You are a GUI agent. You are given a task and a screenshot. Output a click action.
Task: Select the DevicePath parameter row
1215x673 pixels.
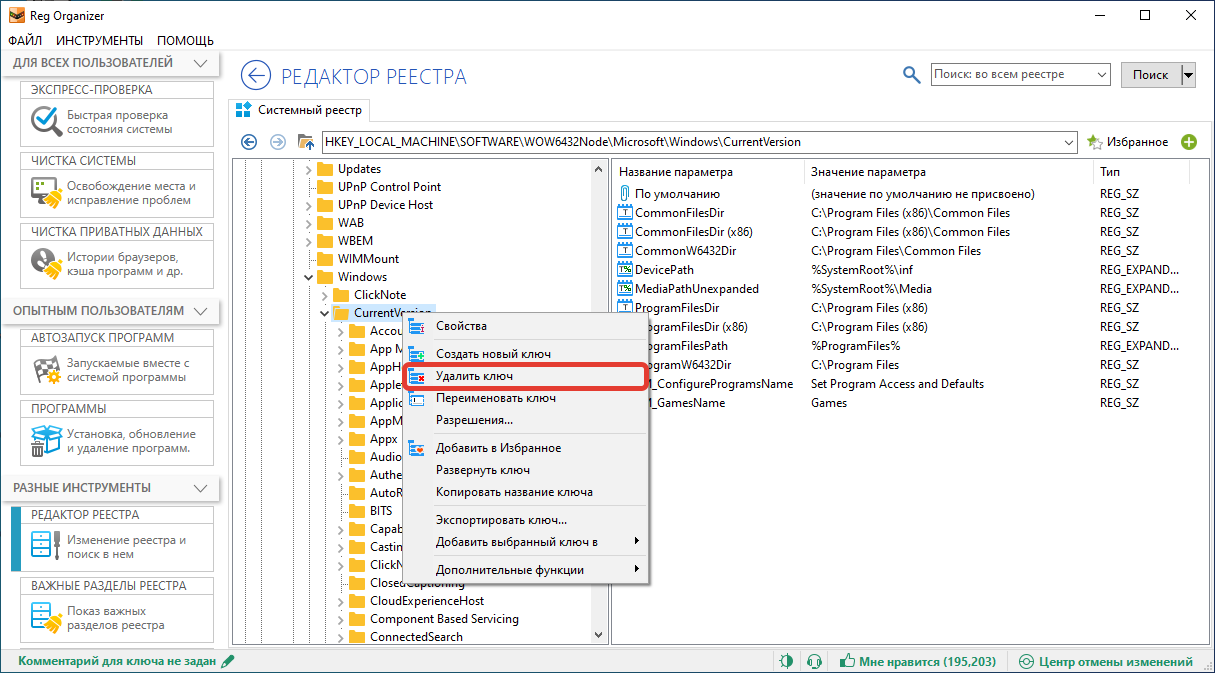pos(664,270)
